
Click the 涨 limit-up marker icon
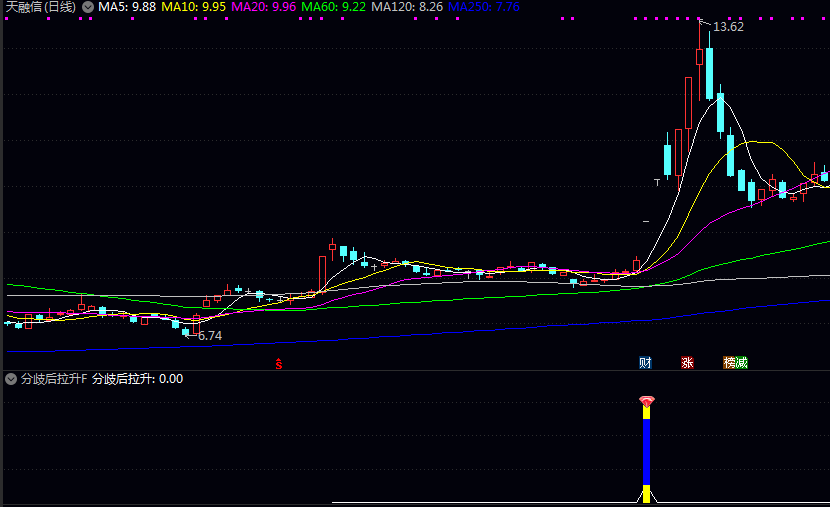click(687, 362)
